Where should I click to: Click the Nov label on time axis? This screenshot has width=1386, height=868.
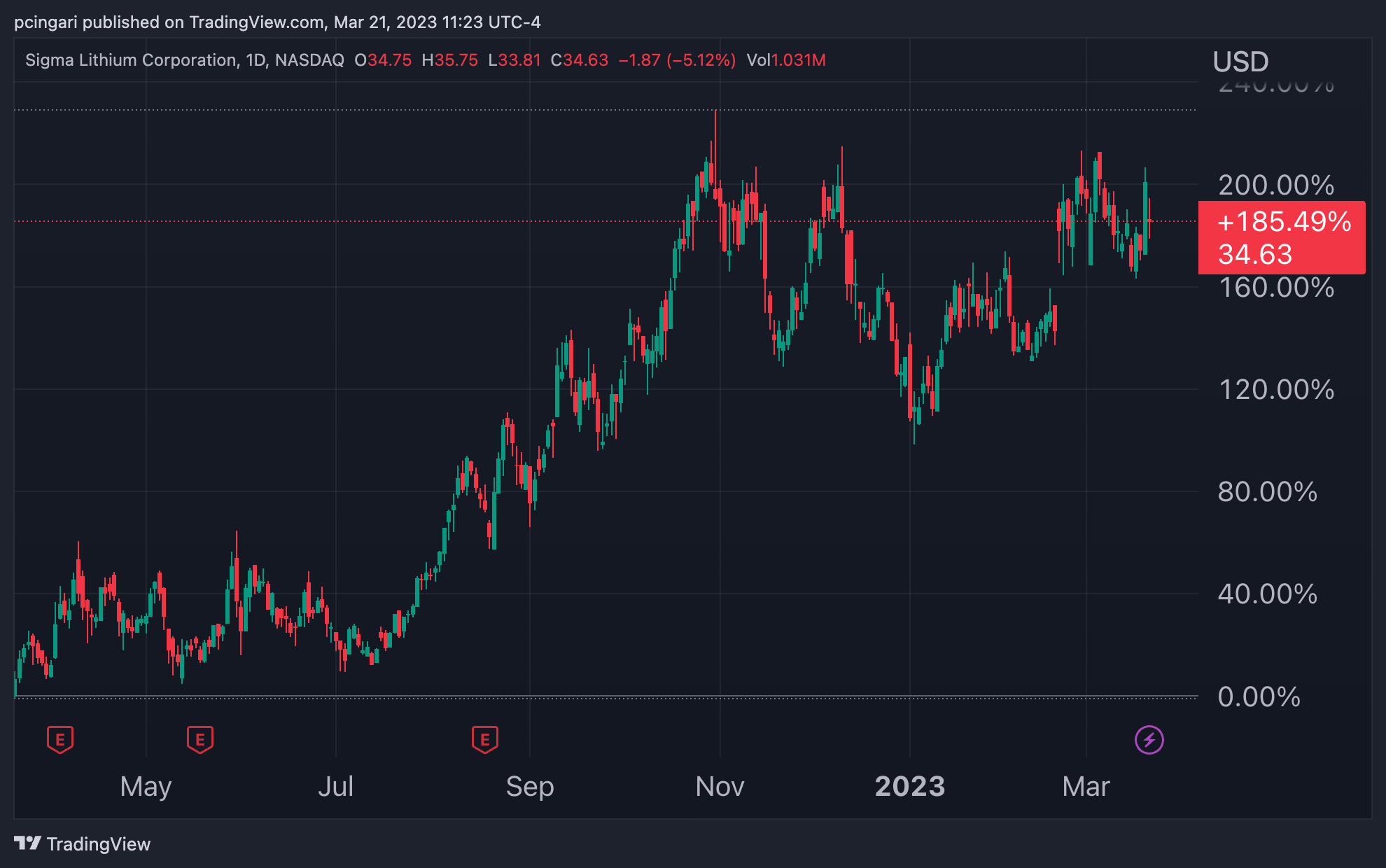coord(720,787)
